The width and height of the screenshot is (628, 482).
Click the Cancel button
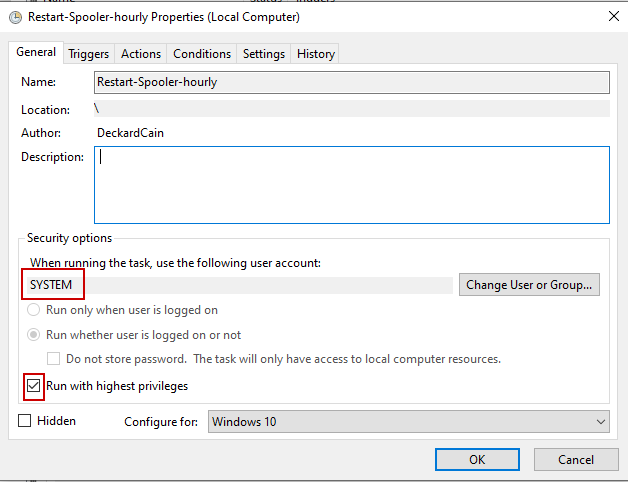(575, 459)
